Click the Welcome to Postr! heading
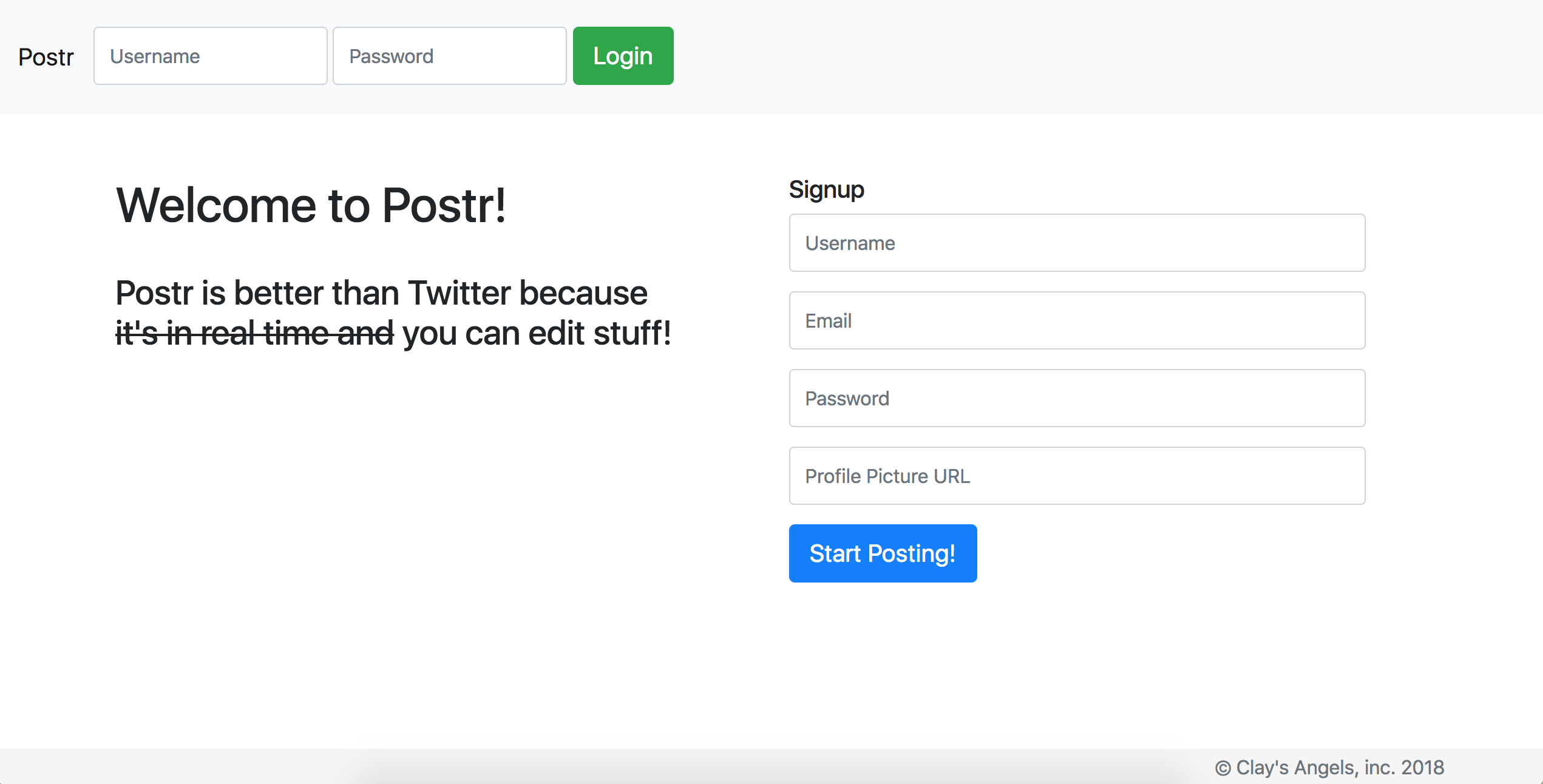 pos(311,205)
